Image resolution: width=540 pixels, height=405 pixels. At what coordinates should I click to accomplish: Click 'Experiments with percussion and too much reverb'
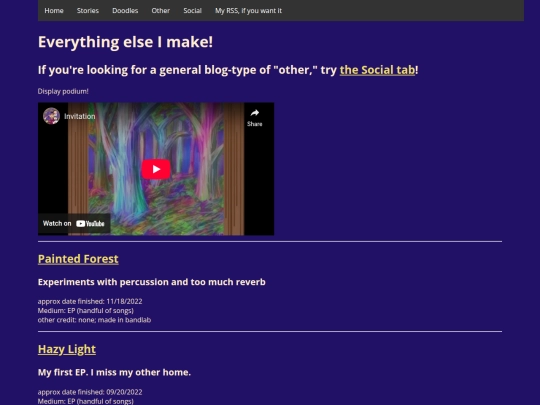152,282
